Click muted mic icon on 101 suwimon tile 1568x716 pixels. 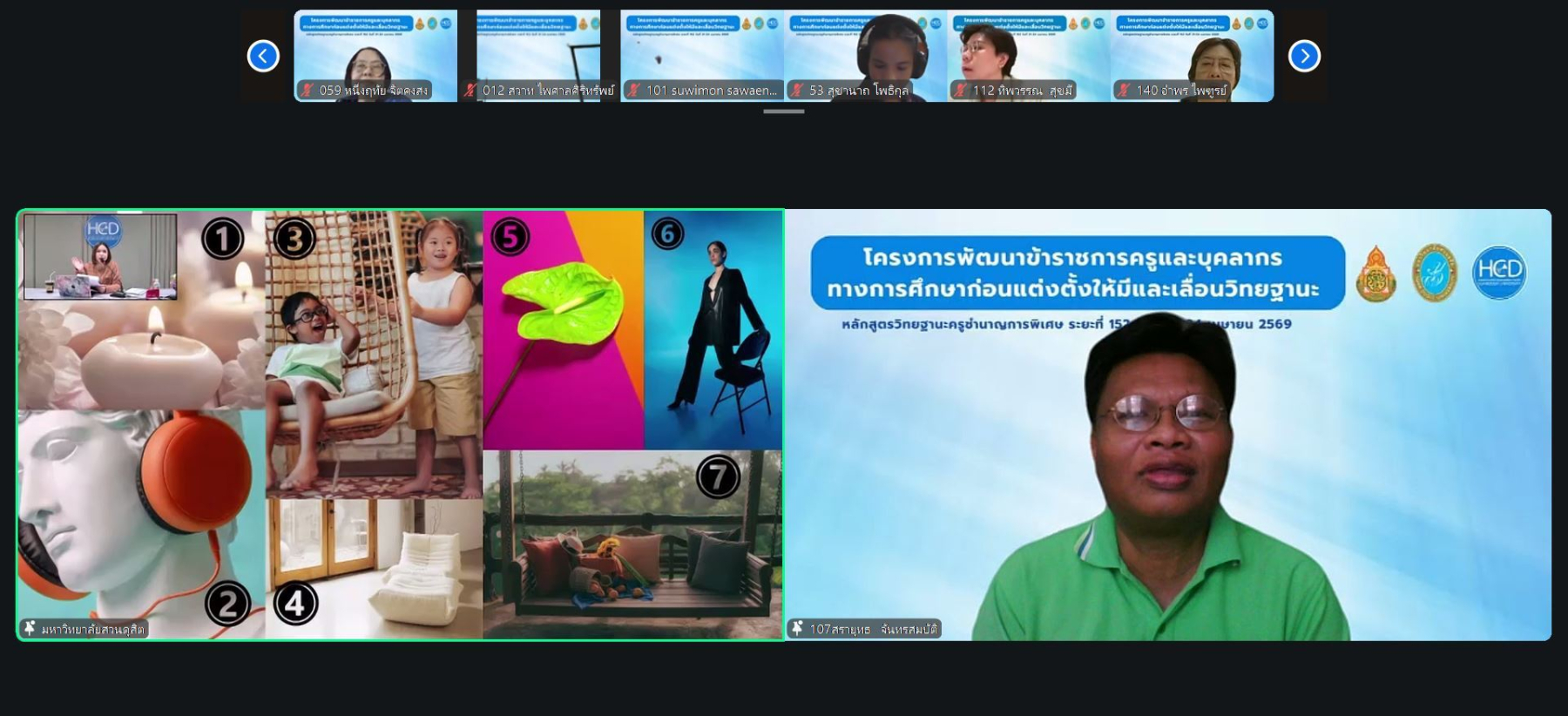(633, 91)
